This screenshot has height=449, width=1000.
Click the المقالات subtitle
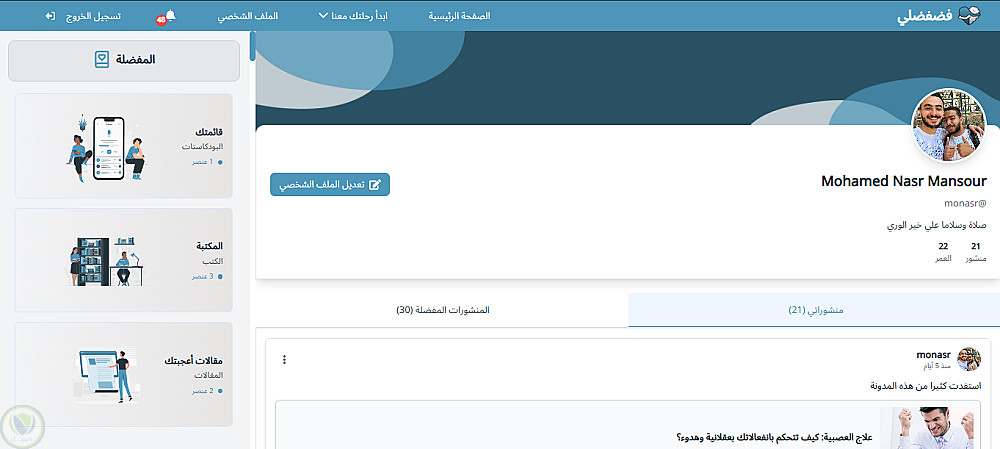click(208, 375)
